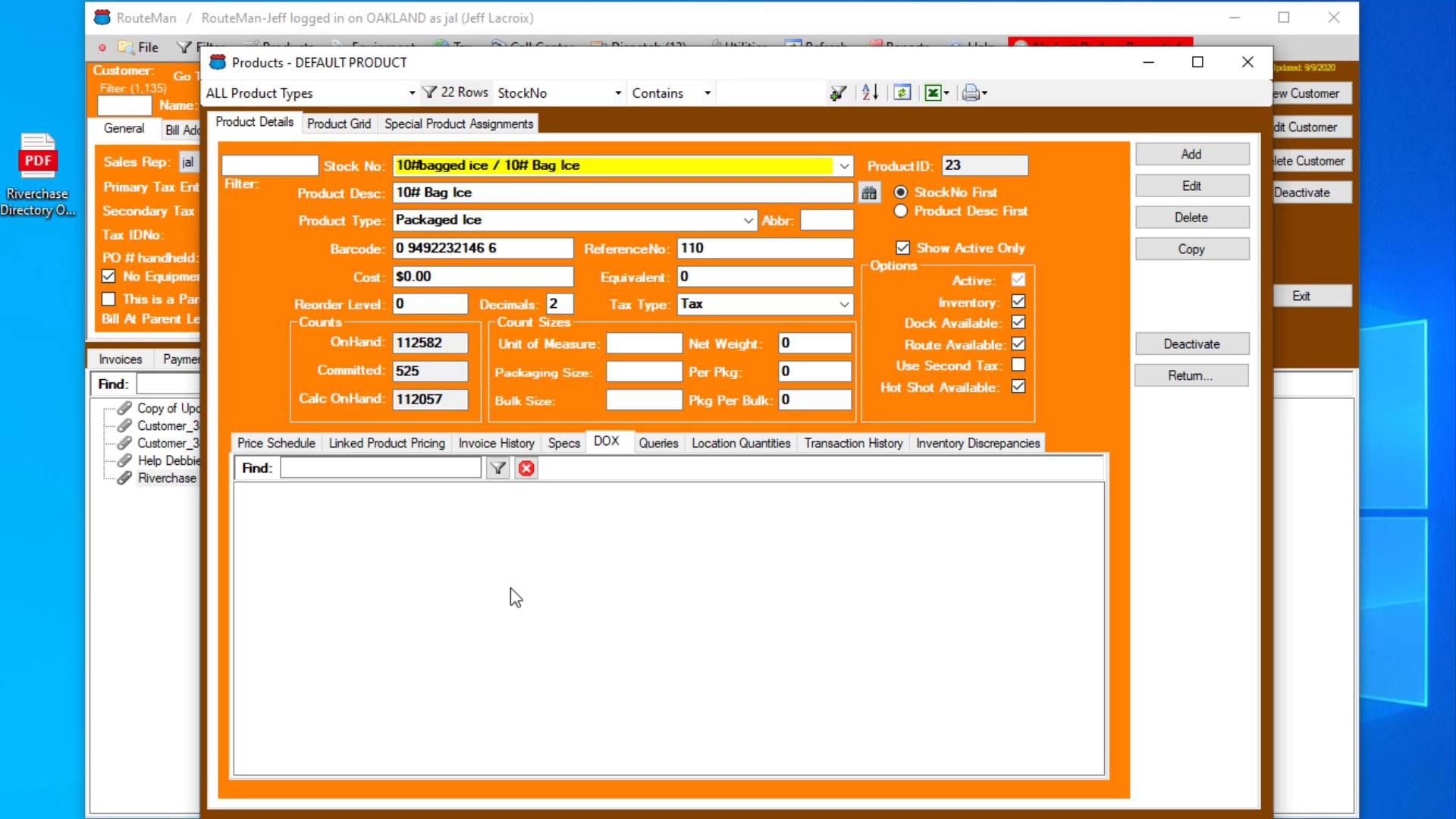This screenshot has height=819, width=1456.
Task: Expand the Product Type dropdown
Action: pyautogui.click(x=748, y=220)
